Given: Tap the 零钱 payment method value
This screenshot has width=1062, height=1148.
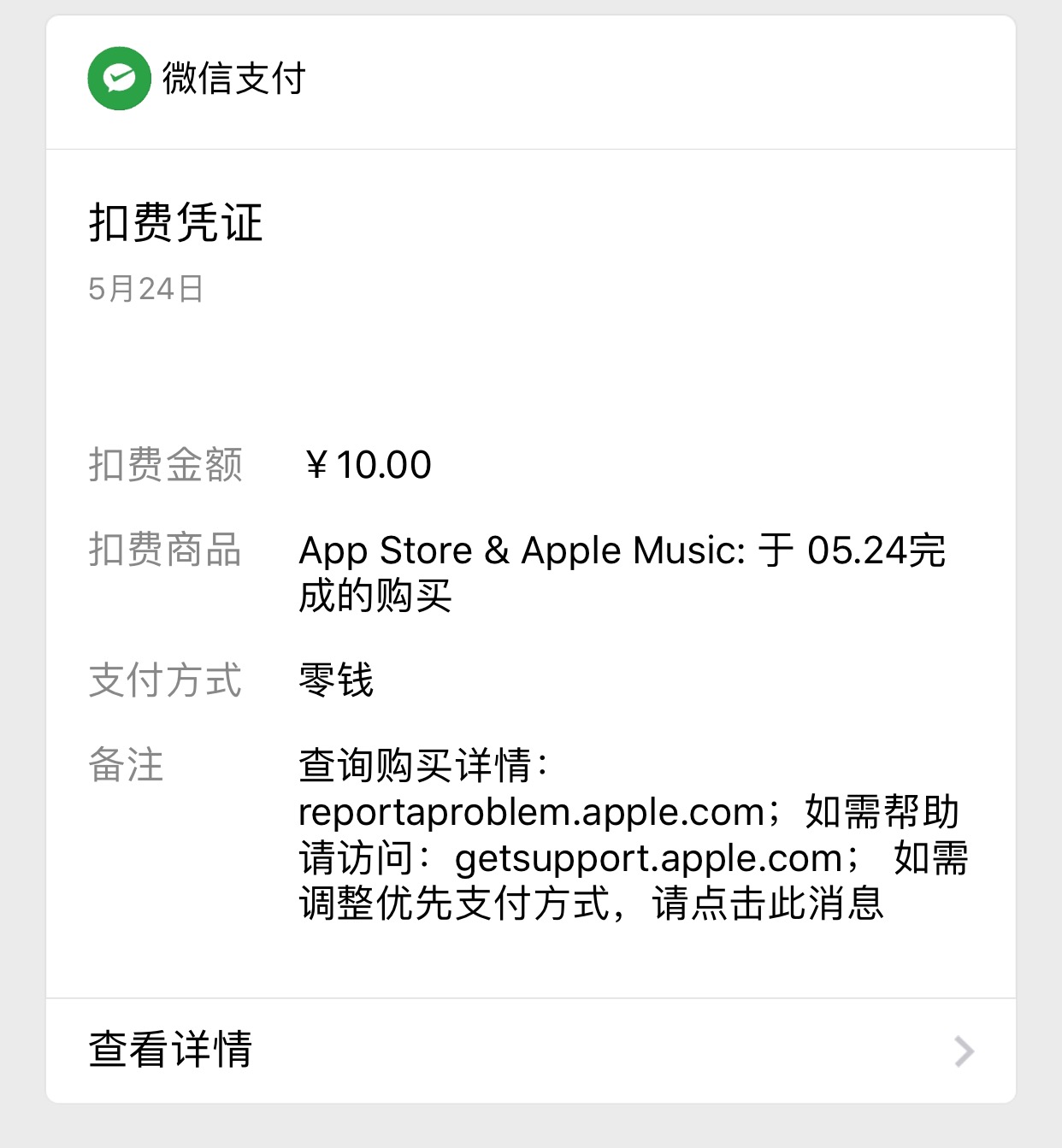Looking at the screenshot, I should 336,680.
